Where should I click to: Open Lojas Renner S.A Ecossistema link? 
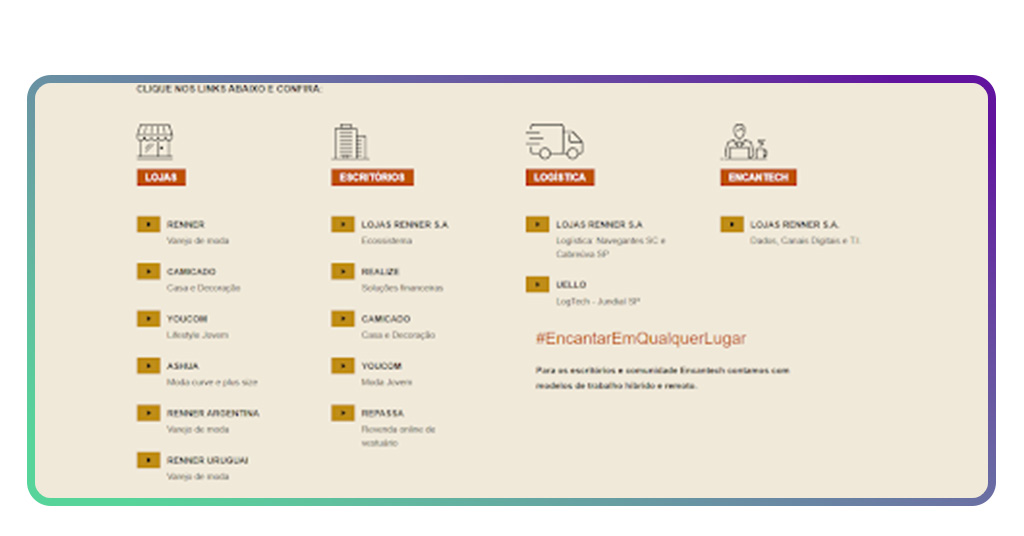404,225
